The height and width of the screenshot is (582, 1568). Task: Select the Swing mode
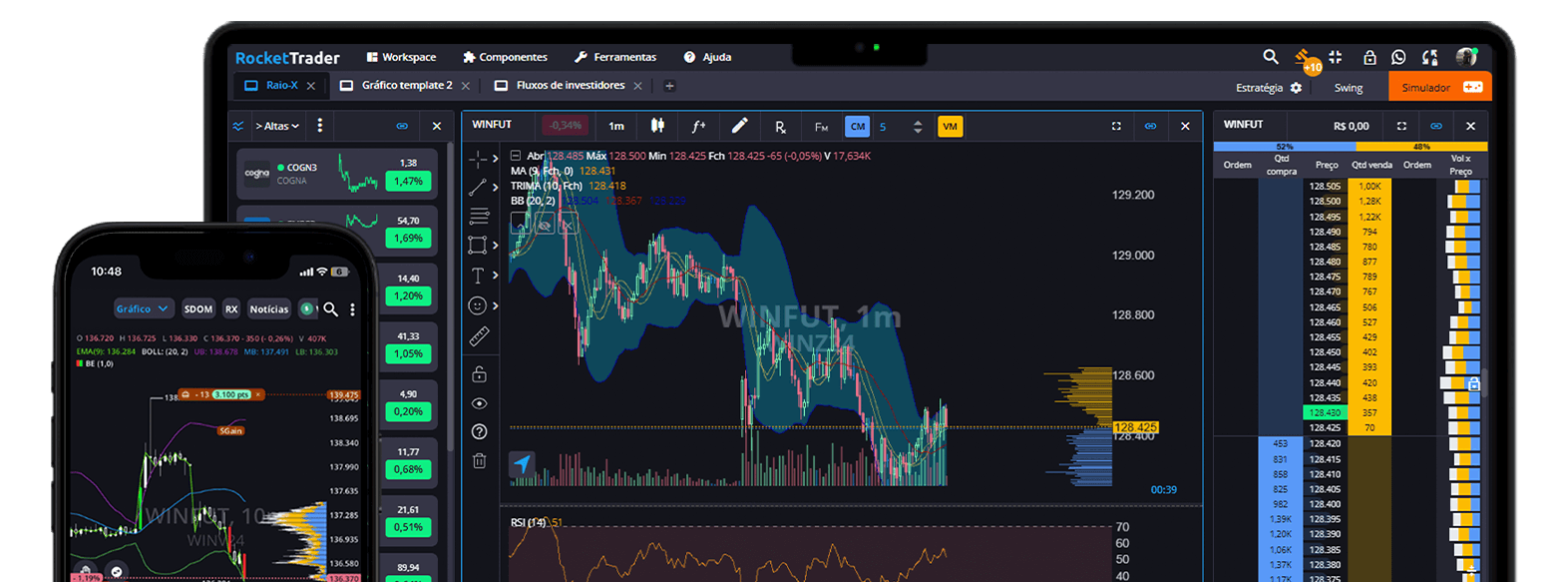click(1349, 88)
